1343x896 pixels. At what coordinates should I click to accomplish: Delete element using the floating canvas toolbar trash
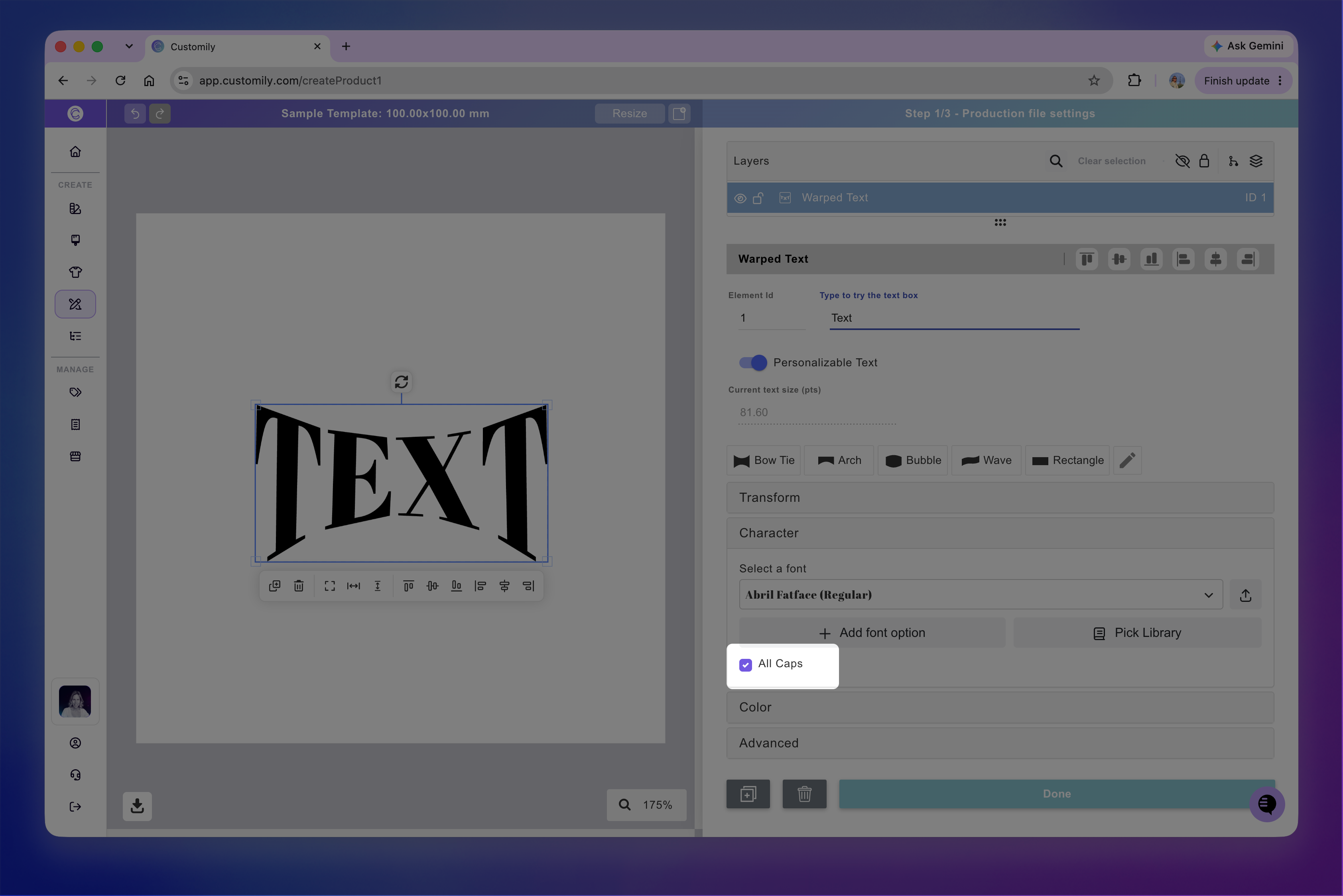click(299, 586)
